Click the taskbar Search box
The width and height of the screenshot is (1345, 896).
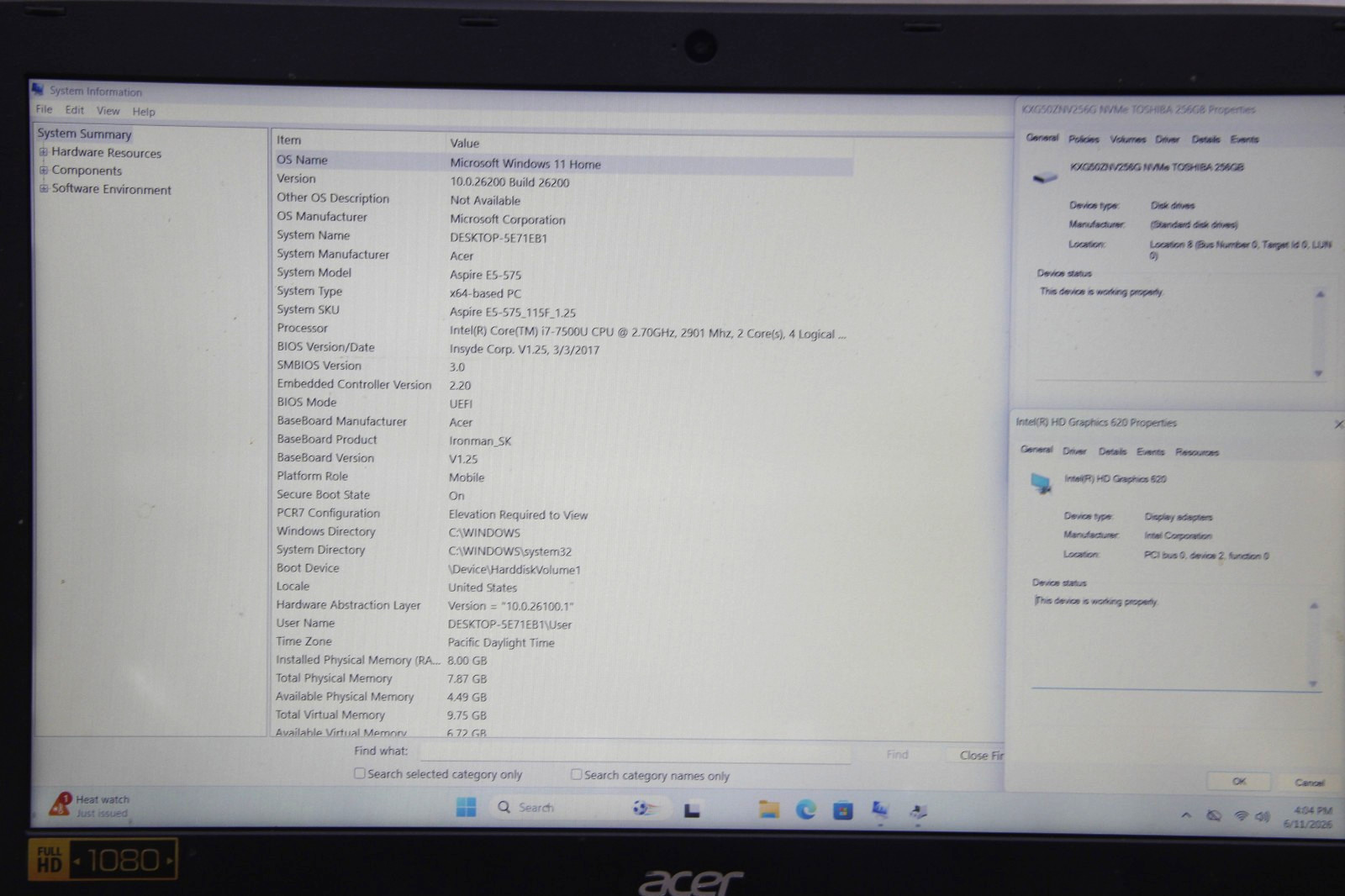click(x=580, y=807)
